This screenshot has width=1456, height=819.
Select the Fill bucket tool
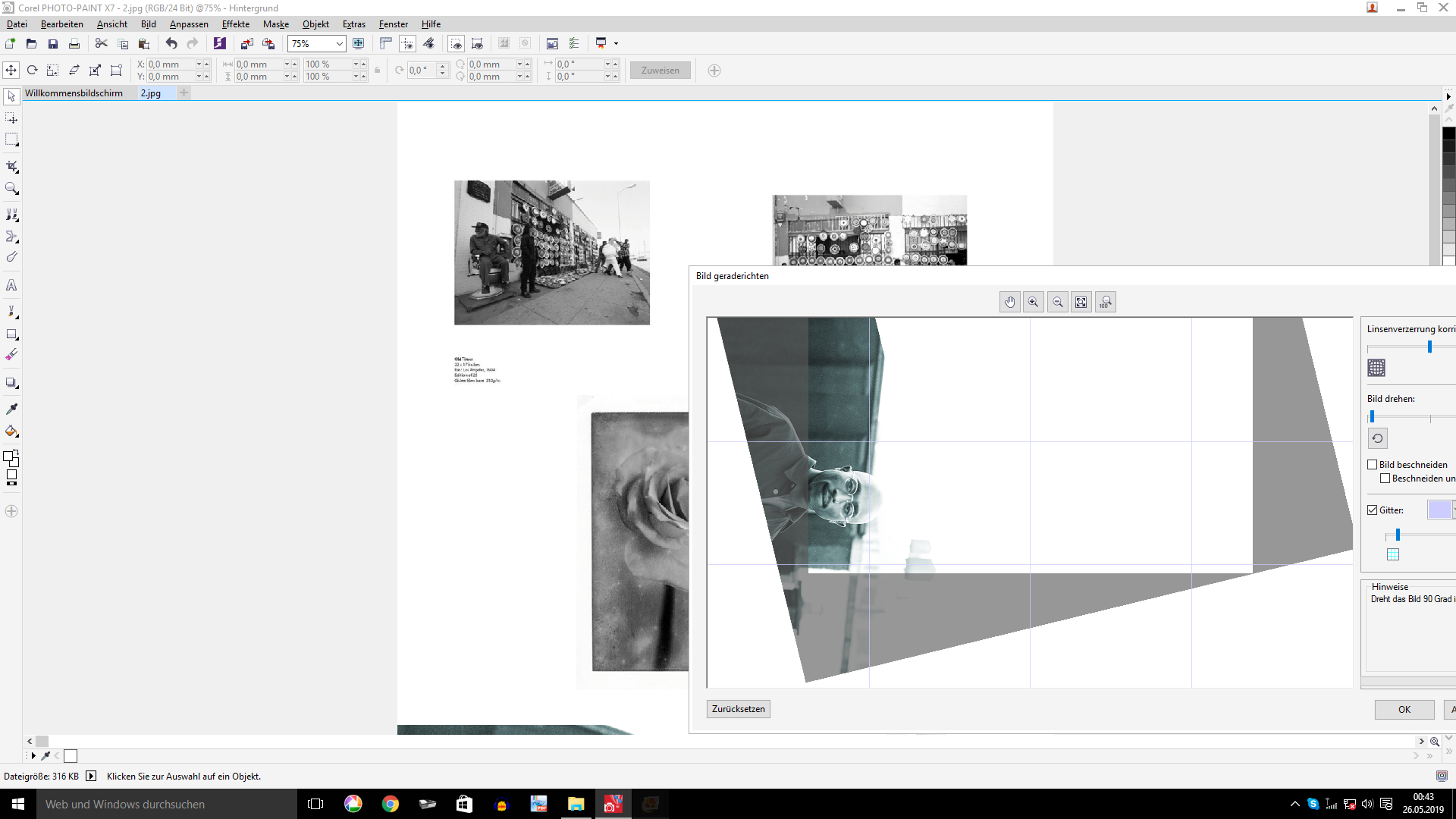point(11,431)
